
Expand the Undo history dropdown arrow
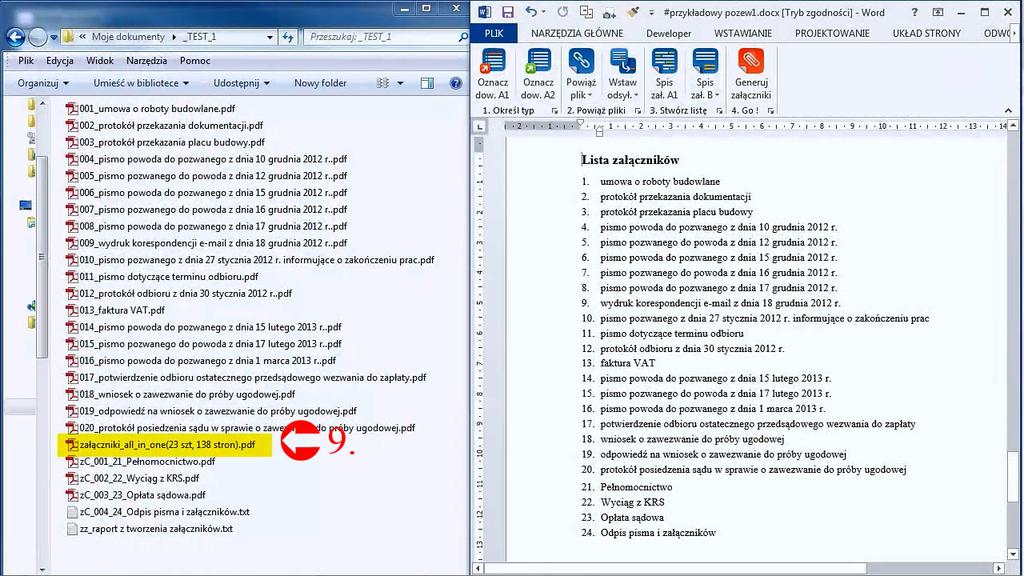pyautogui.click(x=543, y=12)
